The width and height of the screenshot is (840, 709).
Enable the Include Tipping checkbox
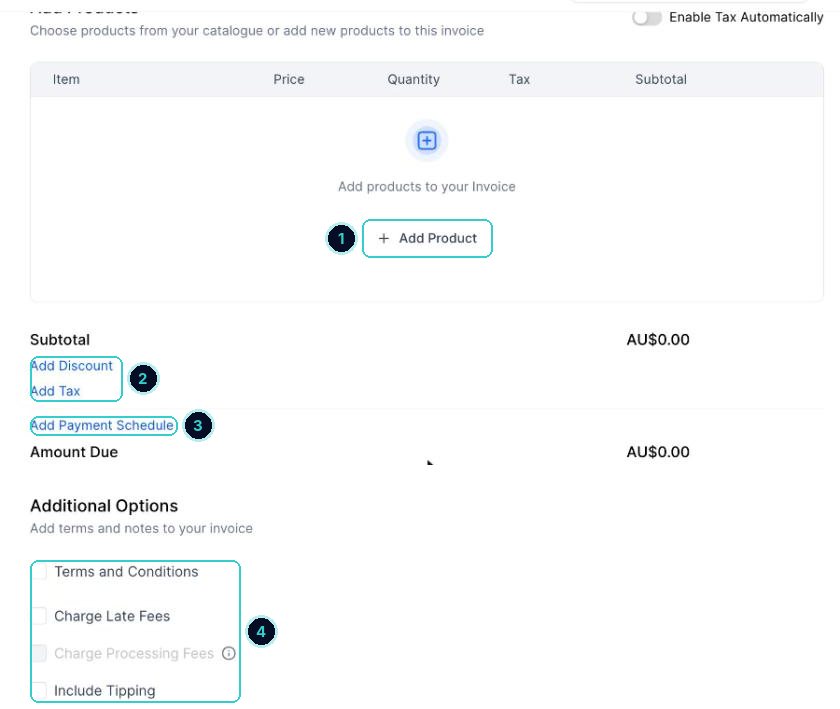pyautogui.click(x=40, y=690)
